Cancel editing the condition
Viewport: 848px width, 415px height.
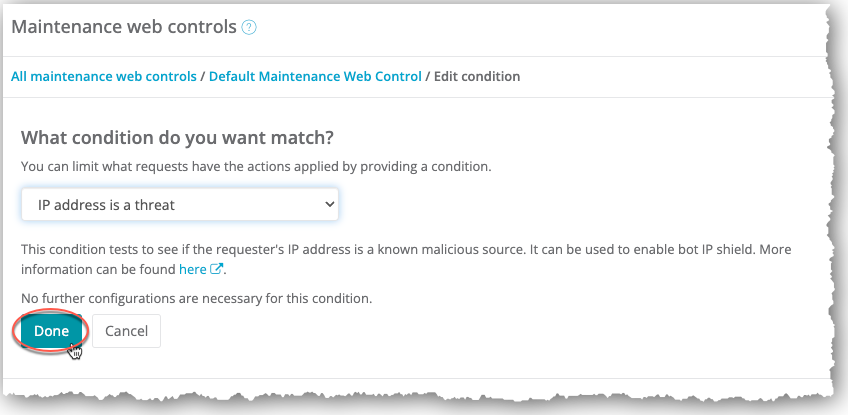[126, 331]
